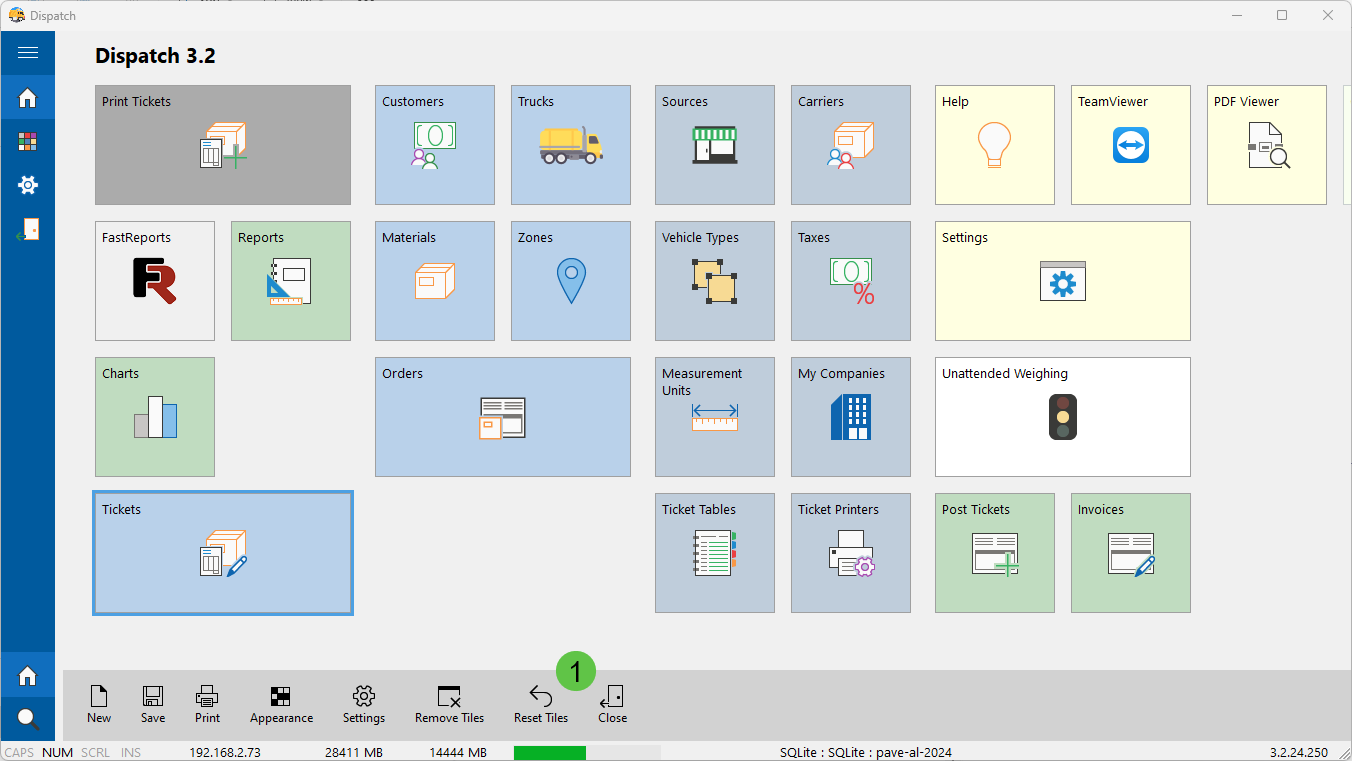Viewport: 1352px width, 761px height.
Task: Open the Trucks tile
Action: click(570, 145)
